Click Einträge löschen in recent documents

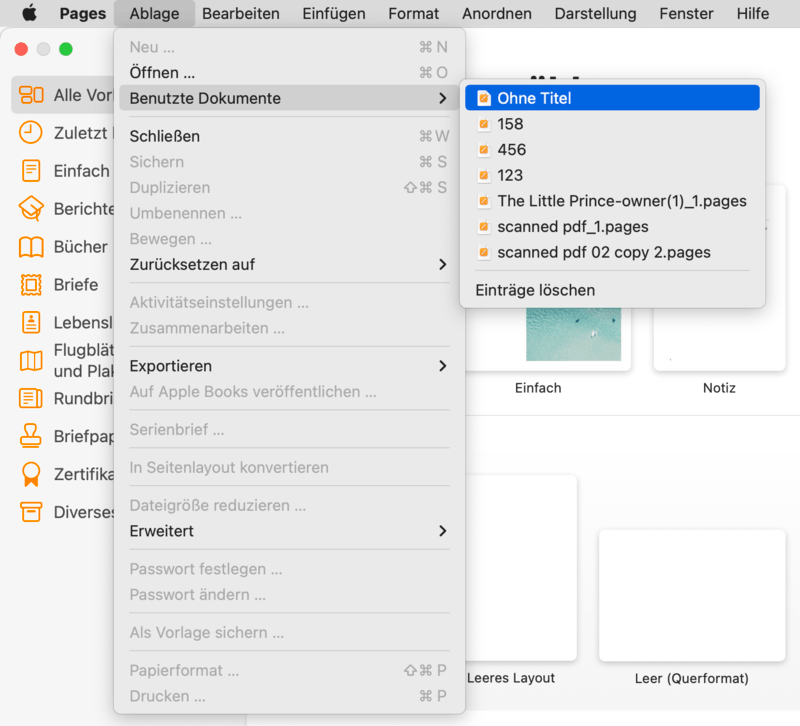tap(535, 290)
